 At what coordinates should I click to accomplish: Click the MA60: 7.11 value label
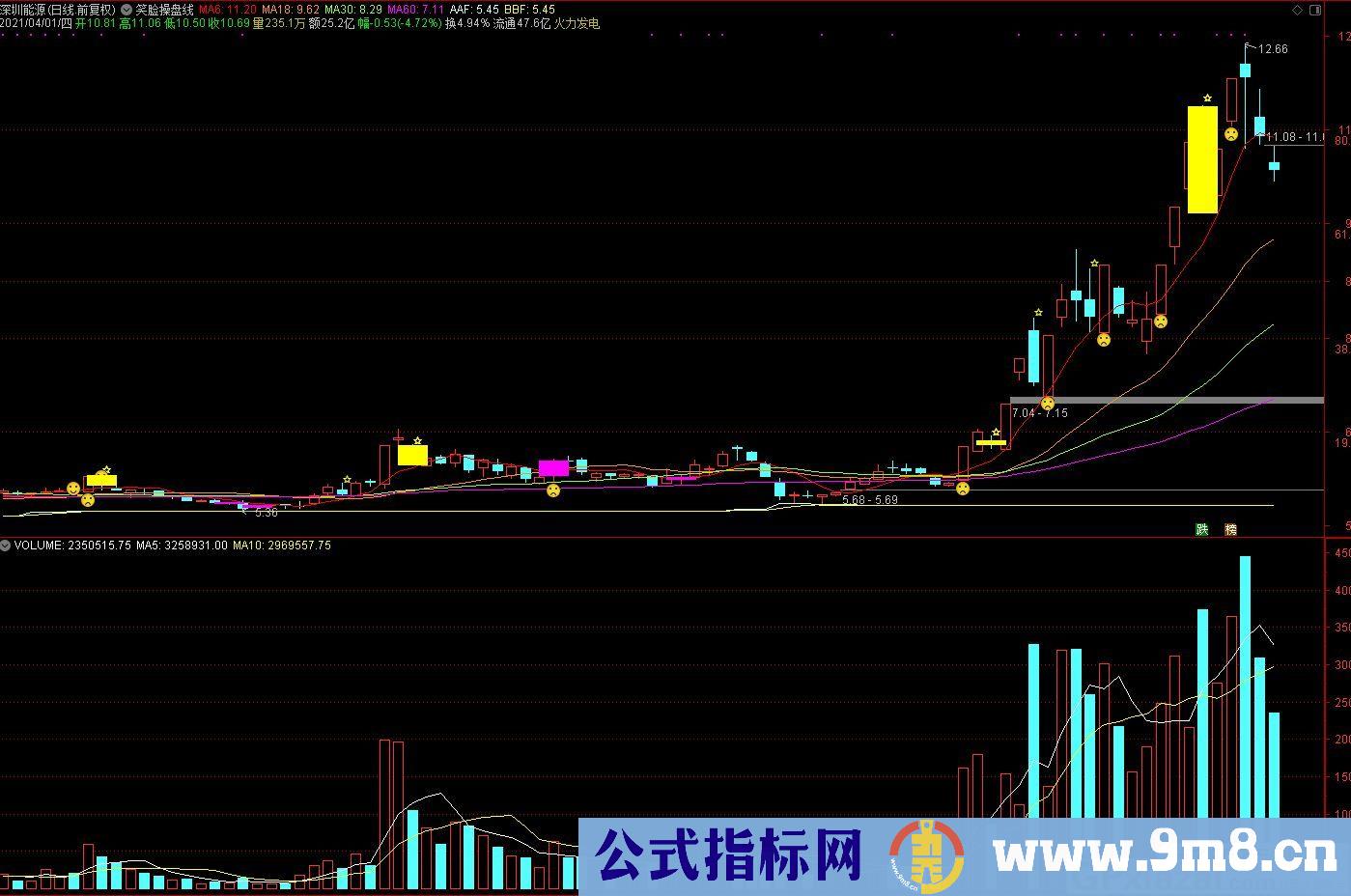pos(416,10)
